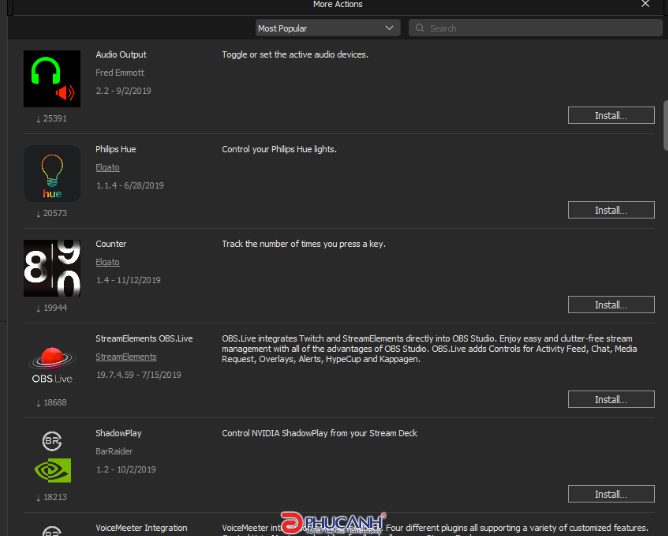Click description 'Control your Philips Hue lights'
The image size is (668, 536).
279,149
